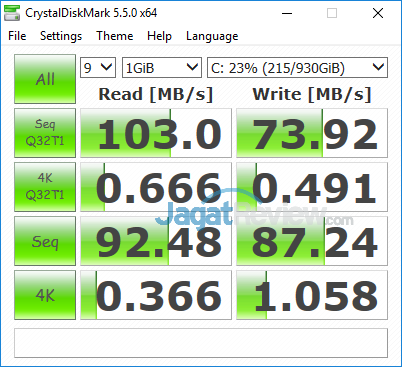
Task: Minimize the CrystalDiskMark window
Action: (x=287, y=13)
